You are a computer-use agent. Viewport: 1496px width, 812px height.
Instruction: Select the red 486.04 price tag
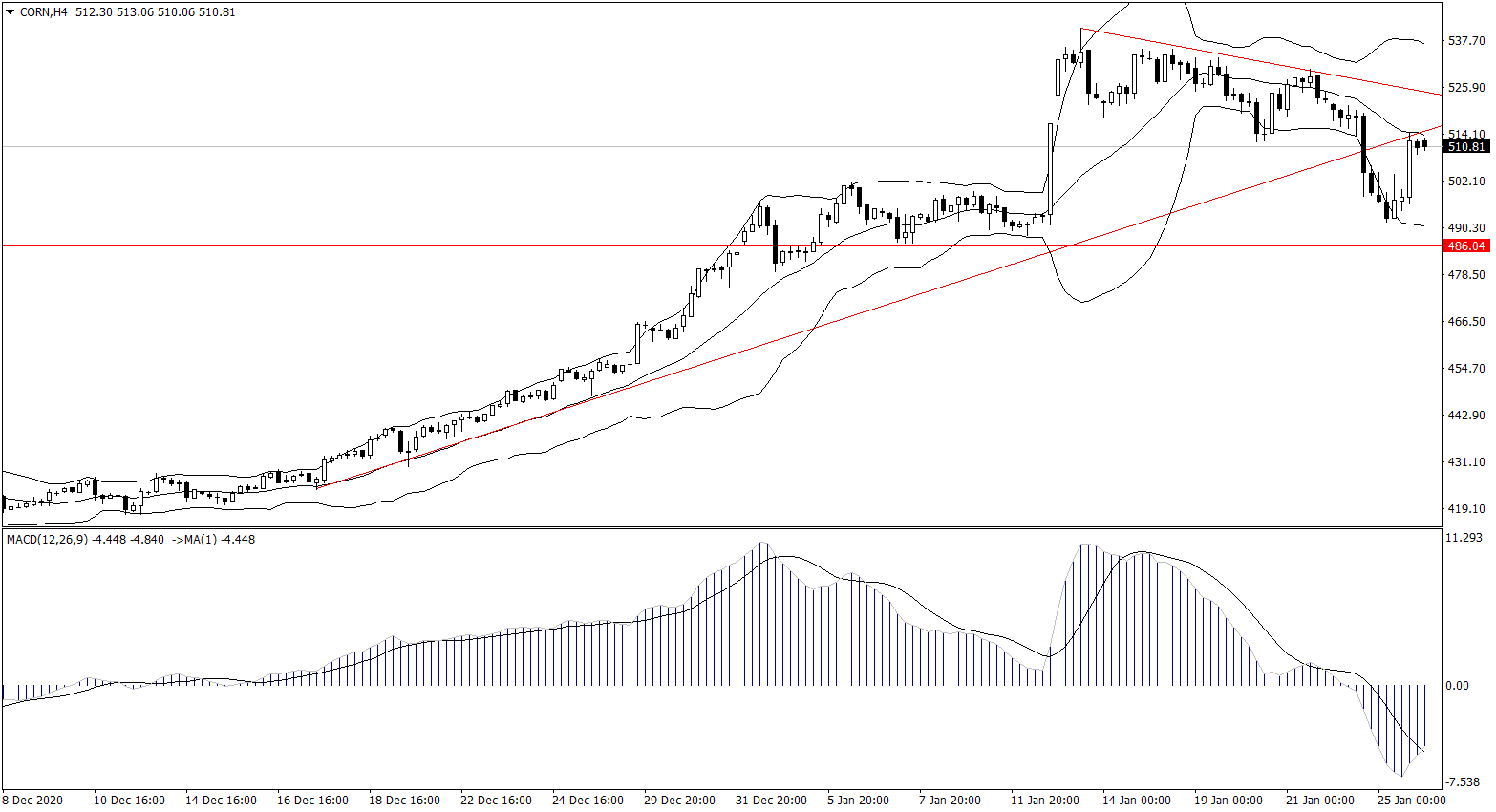[x=1466, y=246]
